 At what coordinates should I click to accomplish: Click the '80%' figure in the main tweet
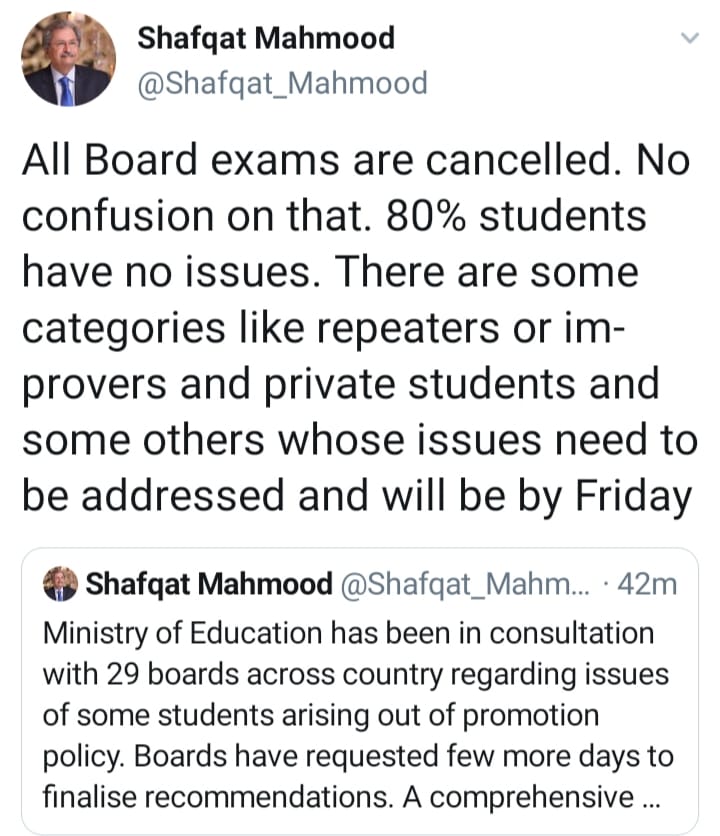425,216
